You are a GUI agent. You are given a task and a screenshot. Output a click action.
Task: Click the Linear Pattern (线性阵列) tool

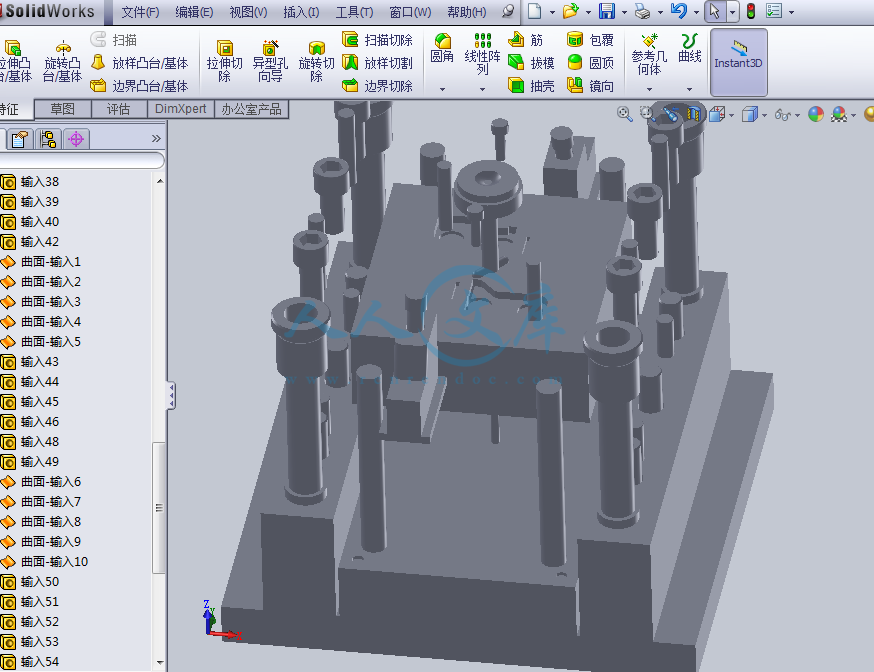(x=482, y=54)
